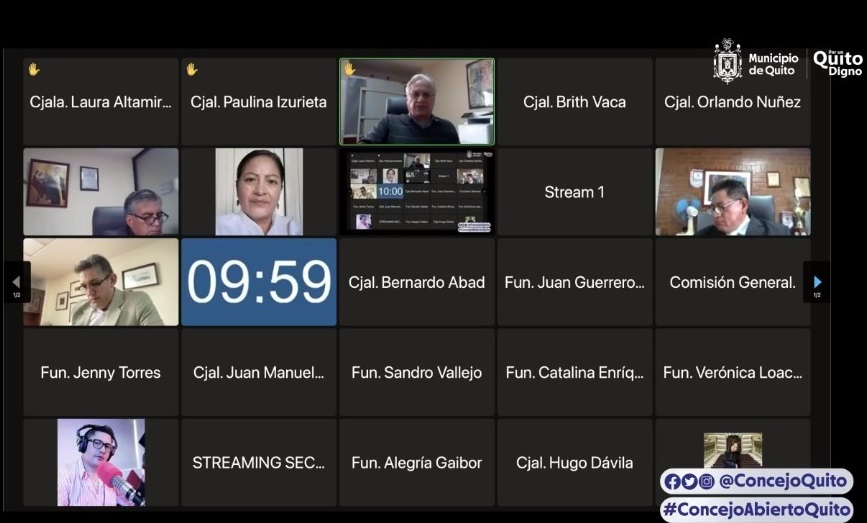Click the @ConcejoQuito handle text
The width and height of the screenshot is (867, 523).
click(782, 482)
